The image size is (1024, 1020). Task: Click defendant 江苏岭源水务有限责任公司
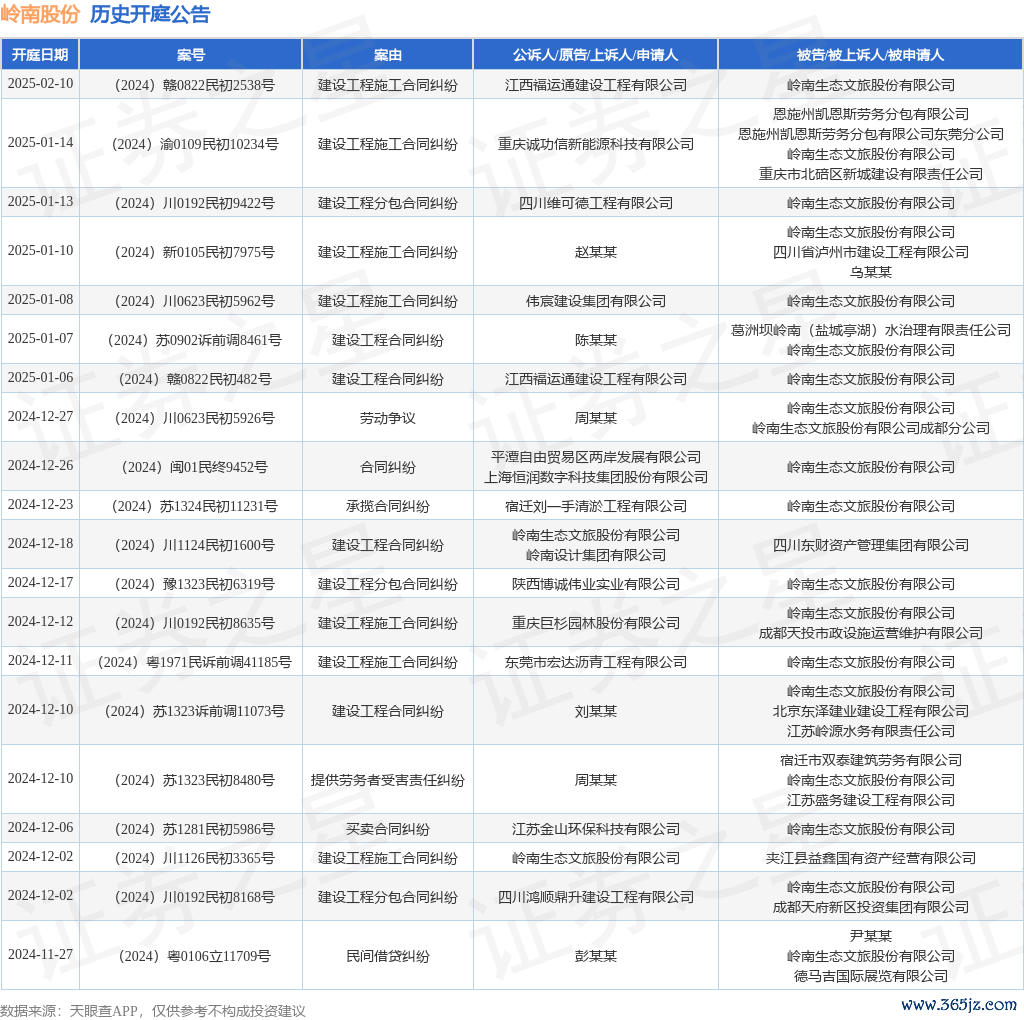[871, 731]
